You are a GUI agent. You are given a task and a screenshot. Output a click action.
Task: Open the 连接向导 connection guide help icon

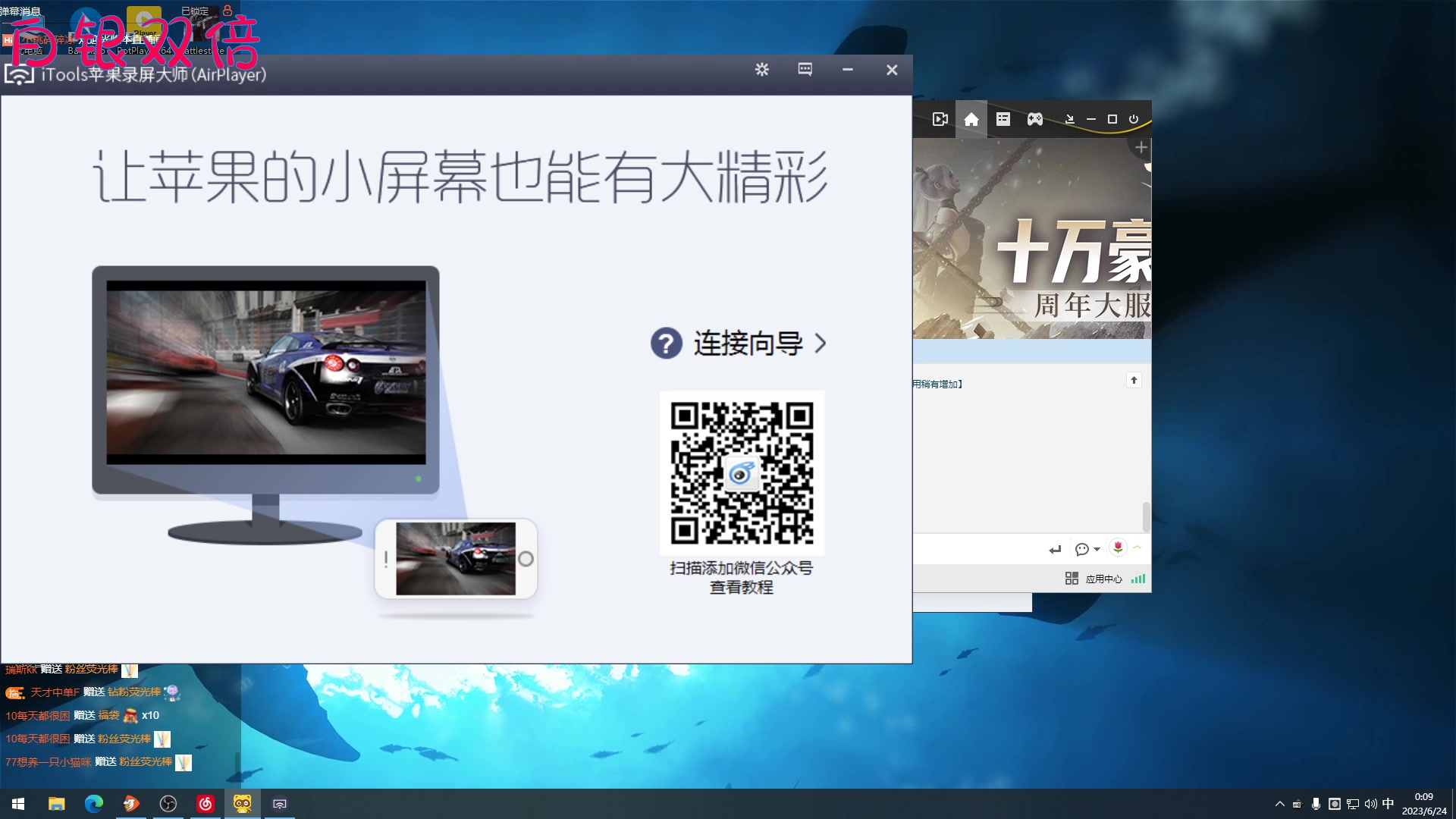[667, 344]
